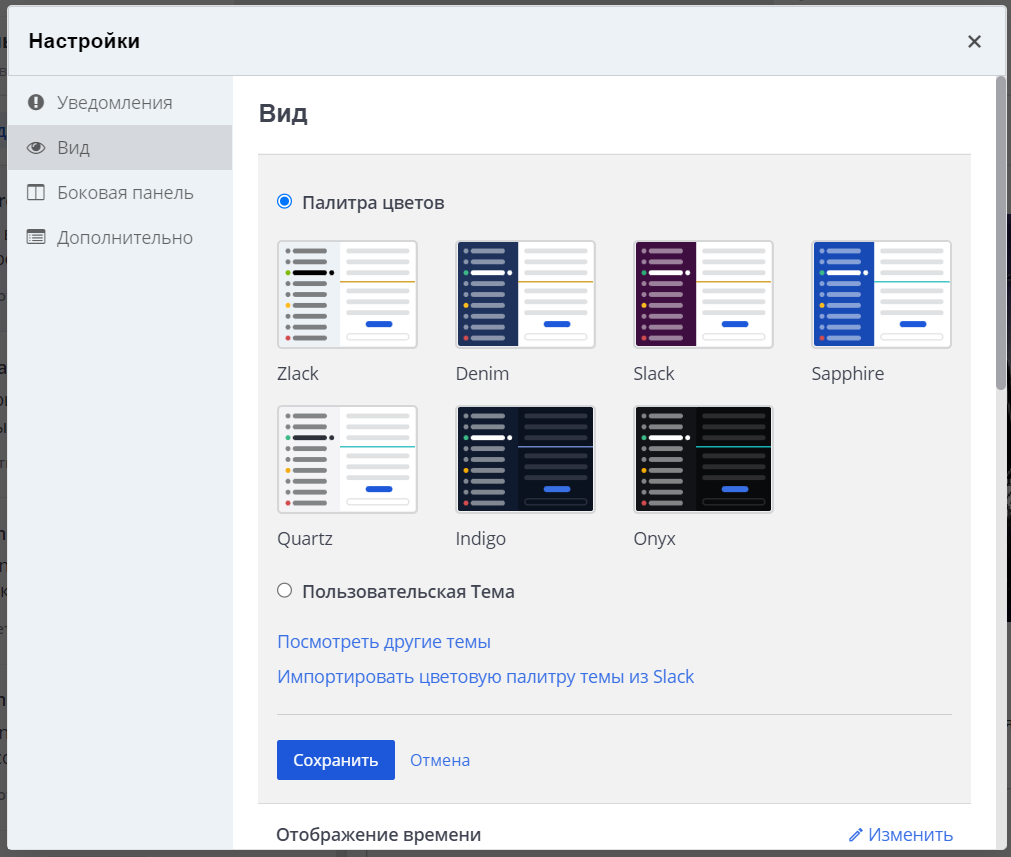
Task: Click the Дополнительно list icon
Action: (x=37, y=238)
